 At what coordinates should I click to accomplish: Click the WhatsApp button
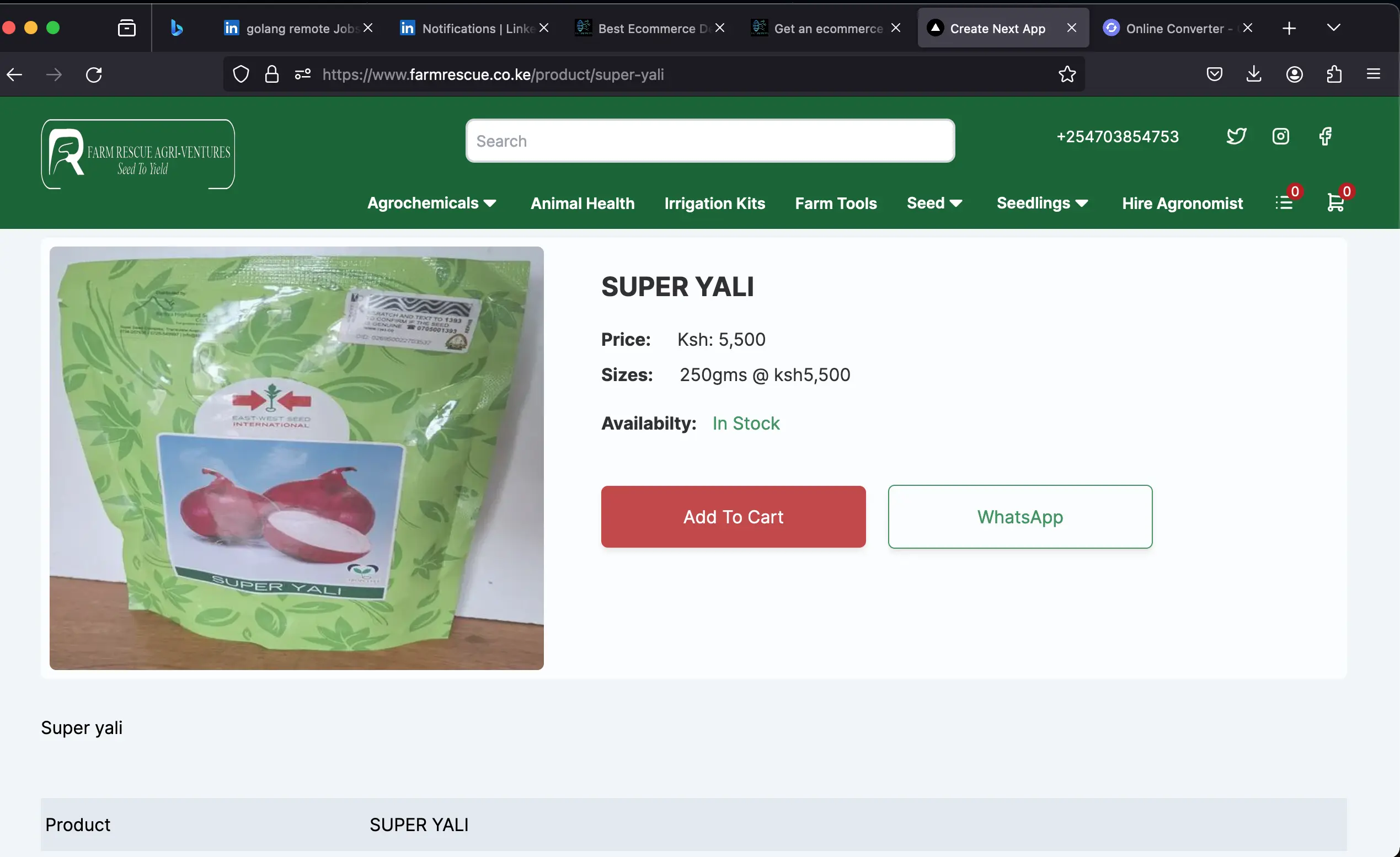pos(1020,517)
